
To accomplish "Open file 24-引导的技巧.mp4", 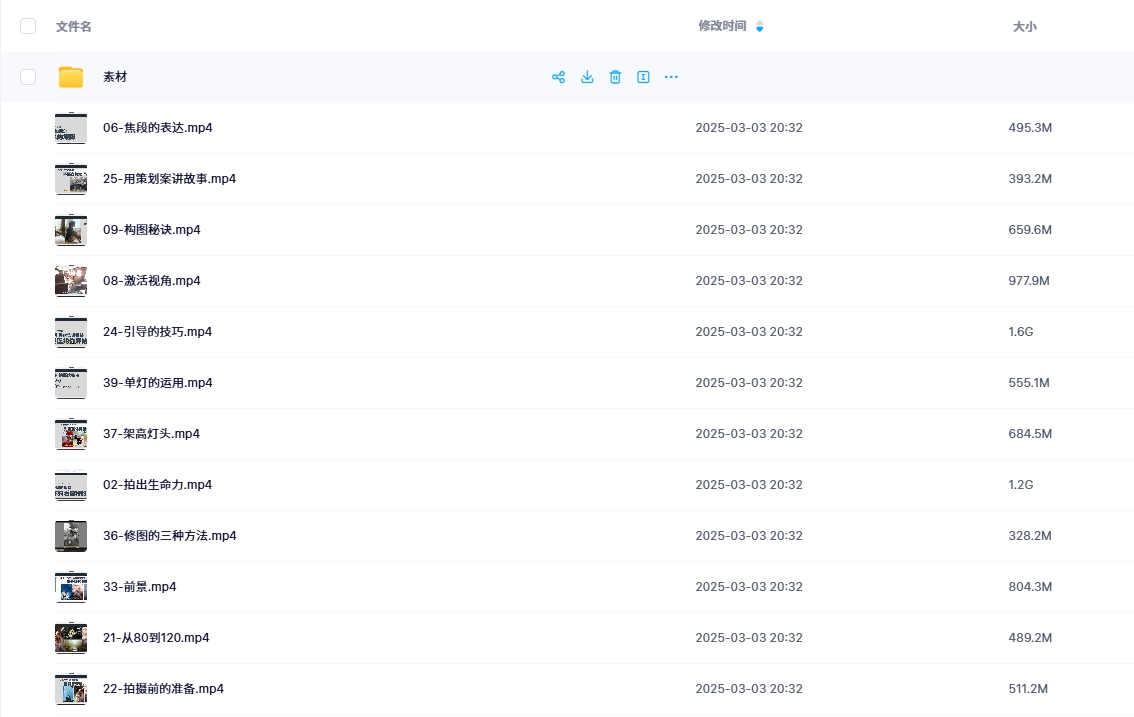I will (x=157, y=332).
